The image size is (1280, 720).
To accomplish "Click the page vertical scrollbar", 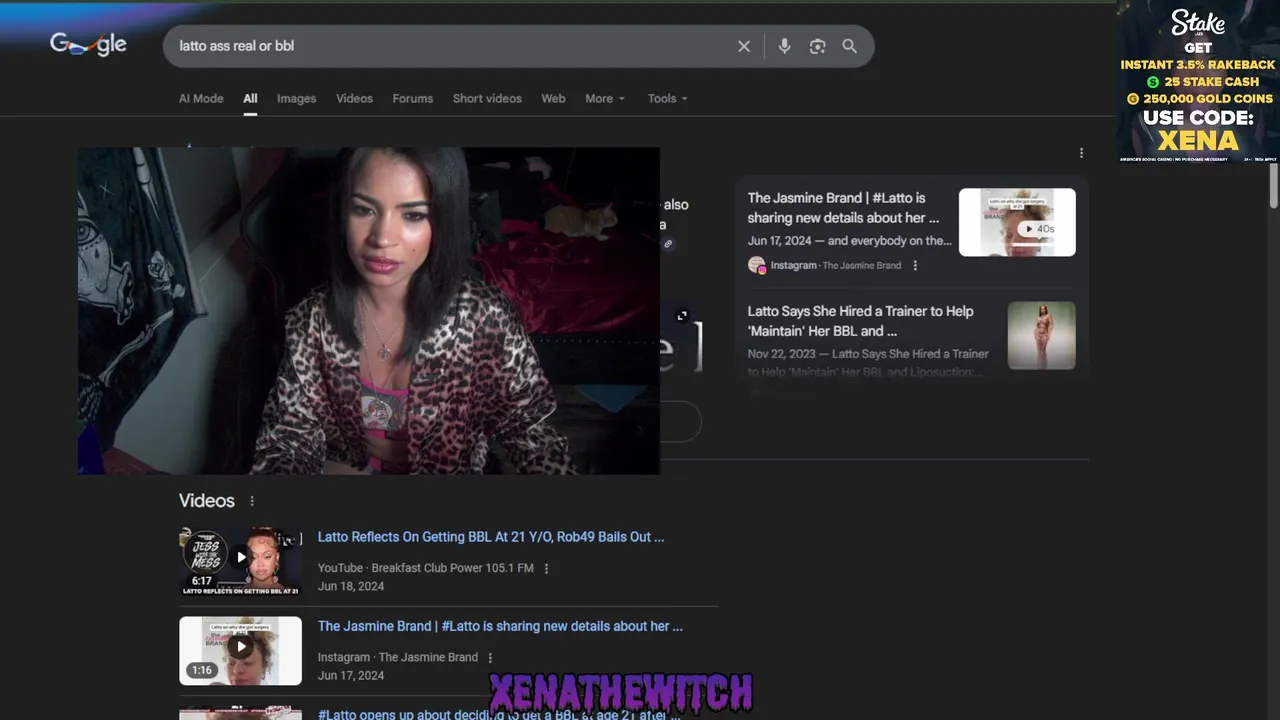I will click(1274, 186).
